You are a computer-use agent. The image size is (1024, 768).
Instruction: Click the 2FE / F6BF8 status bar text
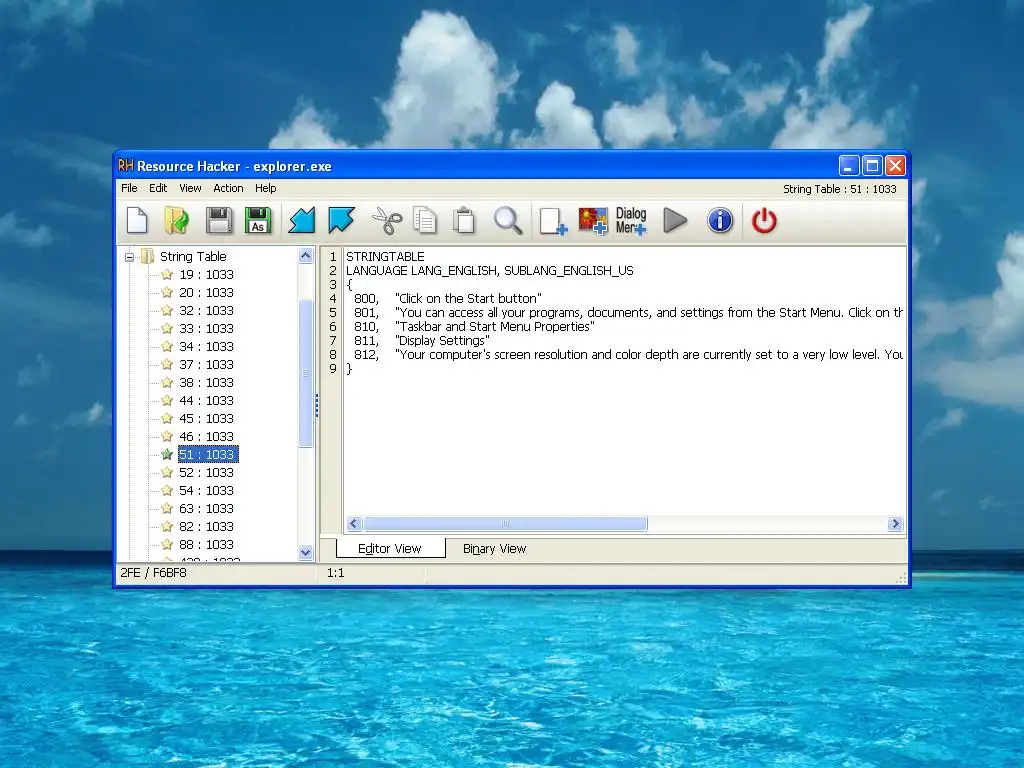tap(153, 573)
